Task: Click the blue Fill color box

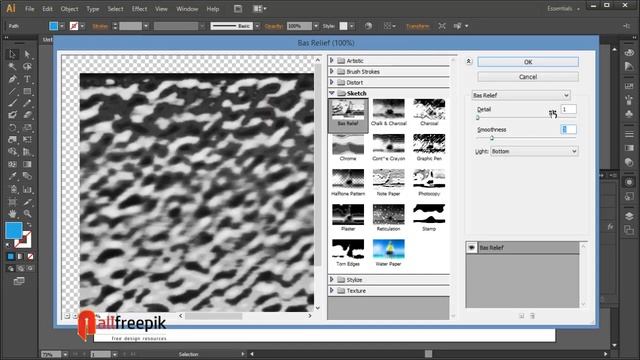Action: point(13,231)
